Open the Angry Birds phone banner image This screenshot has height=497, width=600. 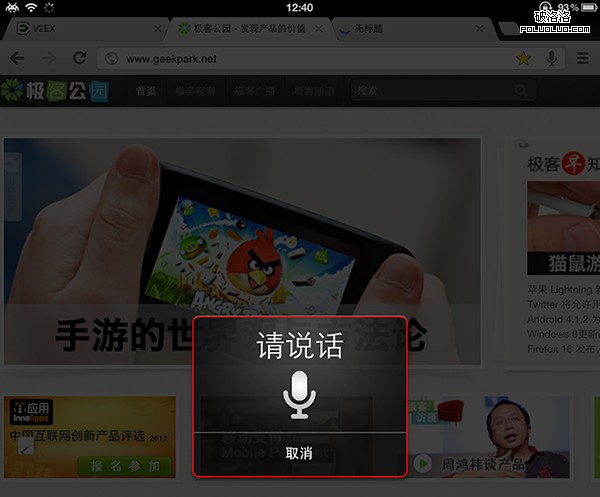coord(240,240)
